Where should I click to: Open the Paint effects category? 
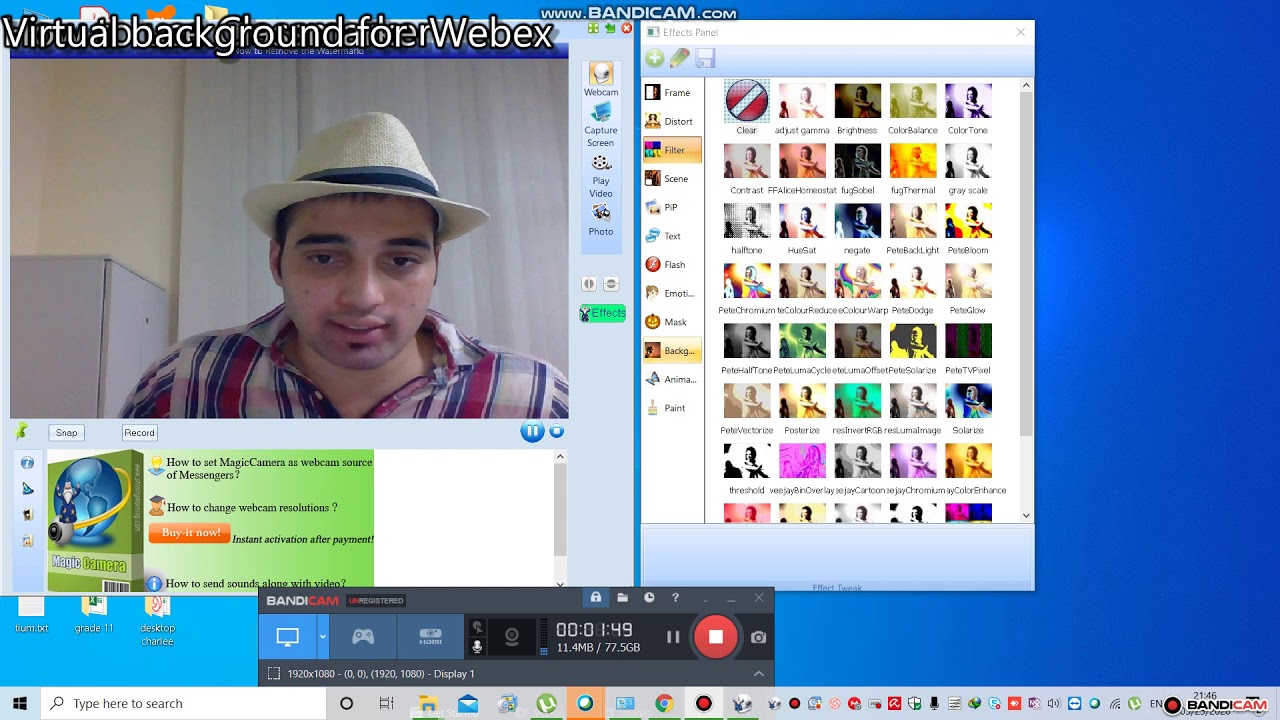click(x=671, y=408)
